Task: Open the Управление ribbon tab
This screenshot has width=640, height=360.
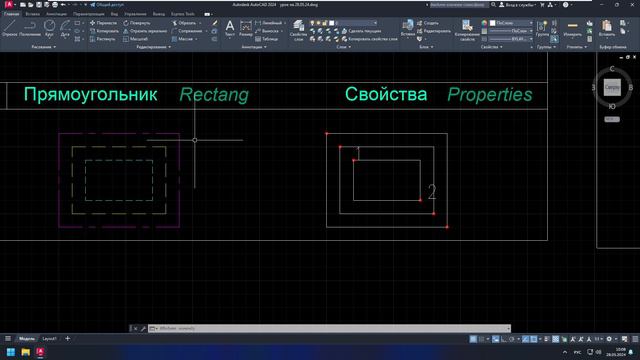Action: coord(135,14)
